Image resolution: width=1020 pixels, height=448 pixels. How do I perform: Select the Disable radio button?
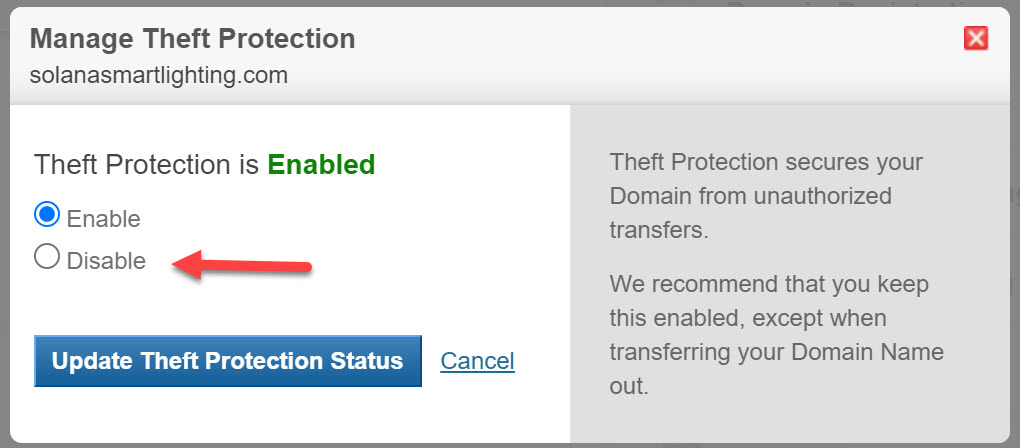coord(47,257)
